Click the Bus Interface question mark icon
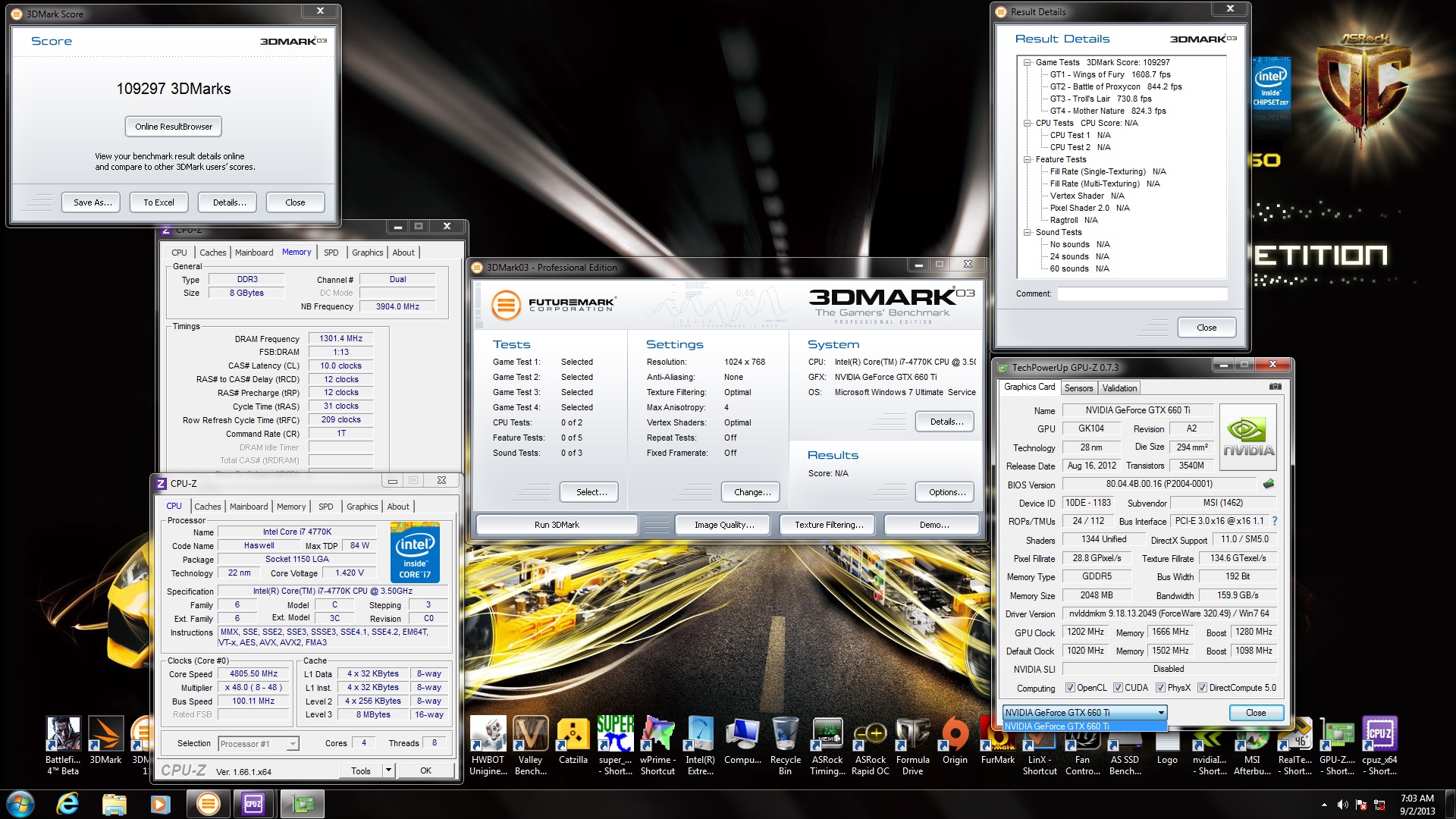The height and width of the screenshot is (819, 1456). click(1275, 521)
